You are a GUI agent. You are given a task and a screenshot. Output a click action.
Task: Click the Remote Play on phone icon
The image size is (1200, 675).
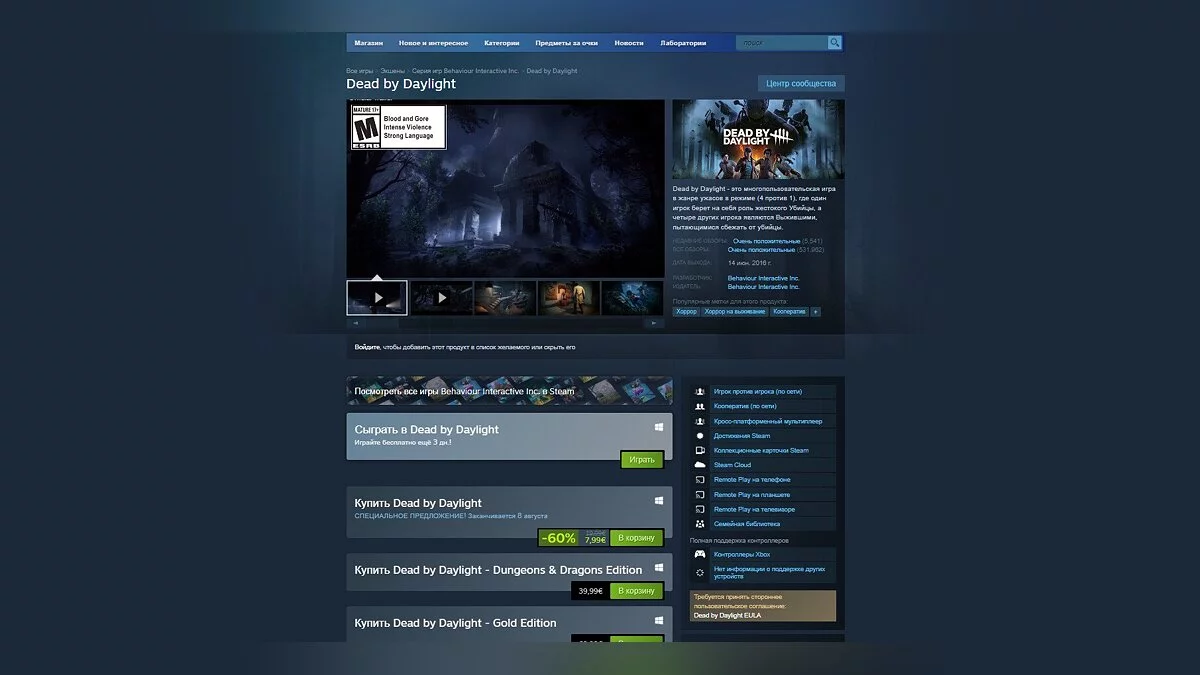click(x=700, y=480)
